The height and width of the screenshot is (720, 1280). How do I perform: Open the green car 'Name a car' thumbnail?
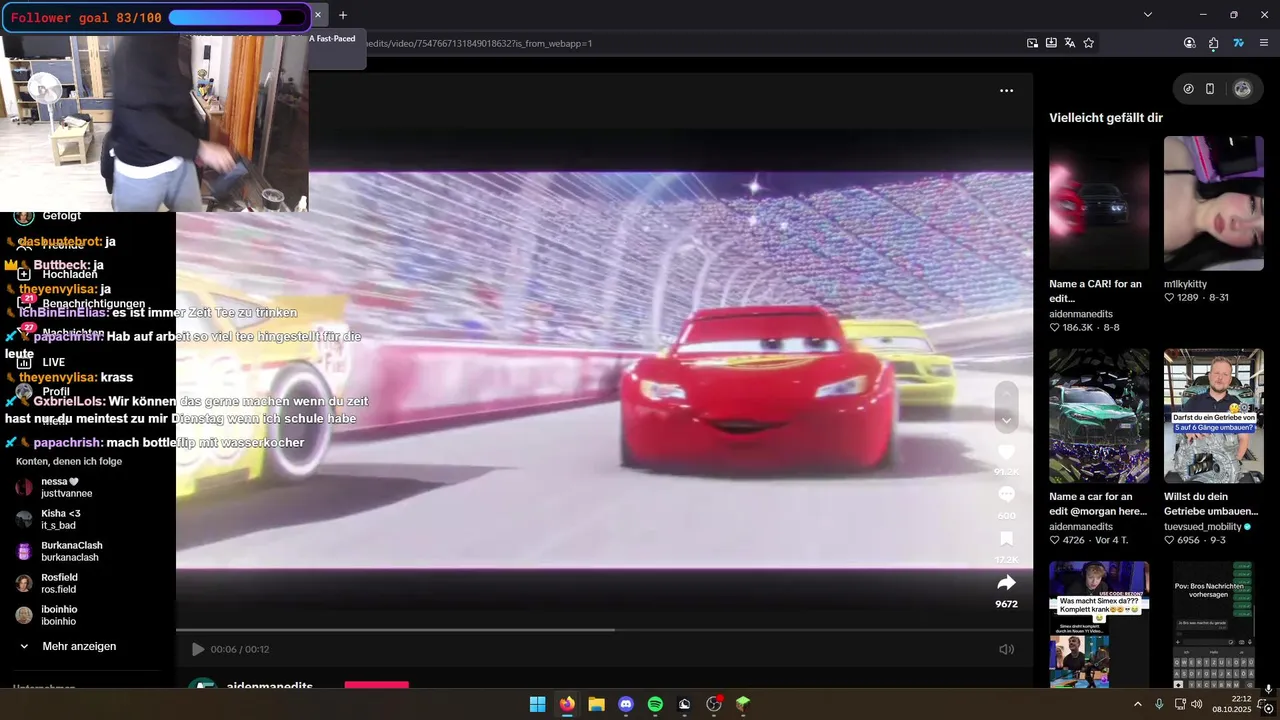[1099, 416]
